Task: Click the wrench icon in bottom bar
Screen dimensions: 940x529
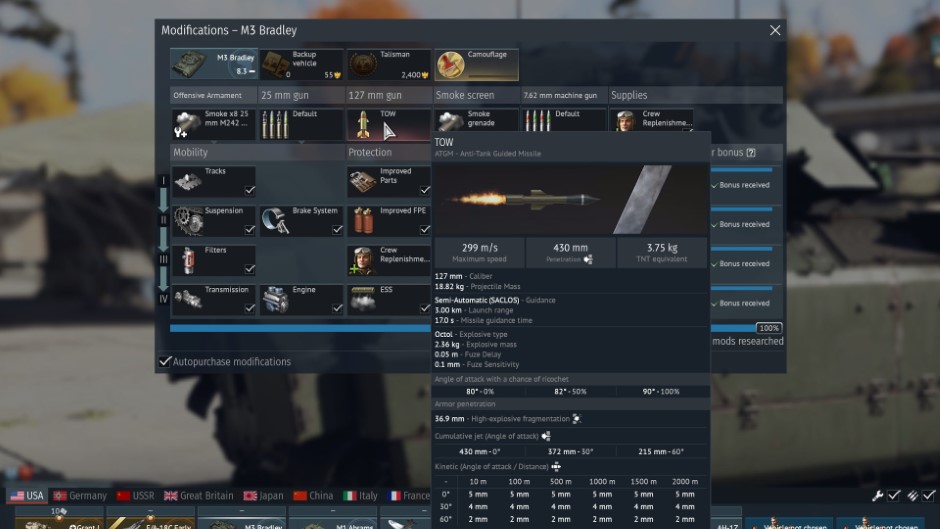Action: coord(878,496)
